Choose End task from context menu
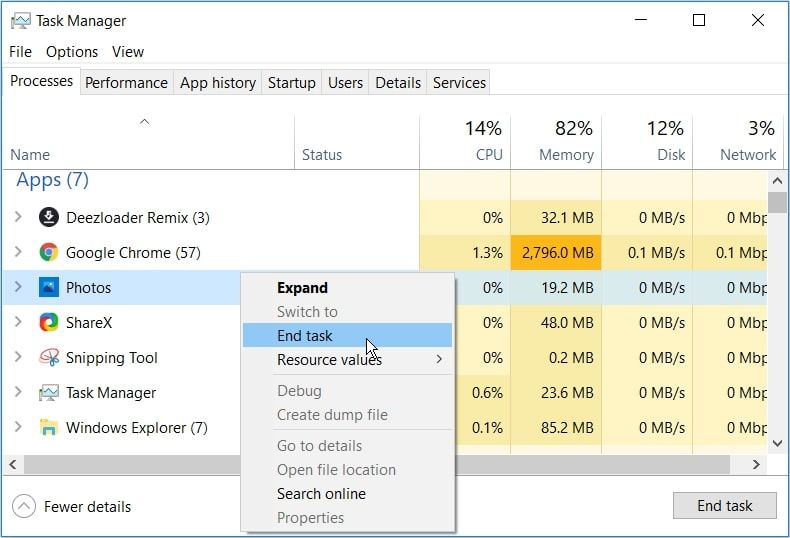This screenshot has width=790, height=538. click(305, 336)
